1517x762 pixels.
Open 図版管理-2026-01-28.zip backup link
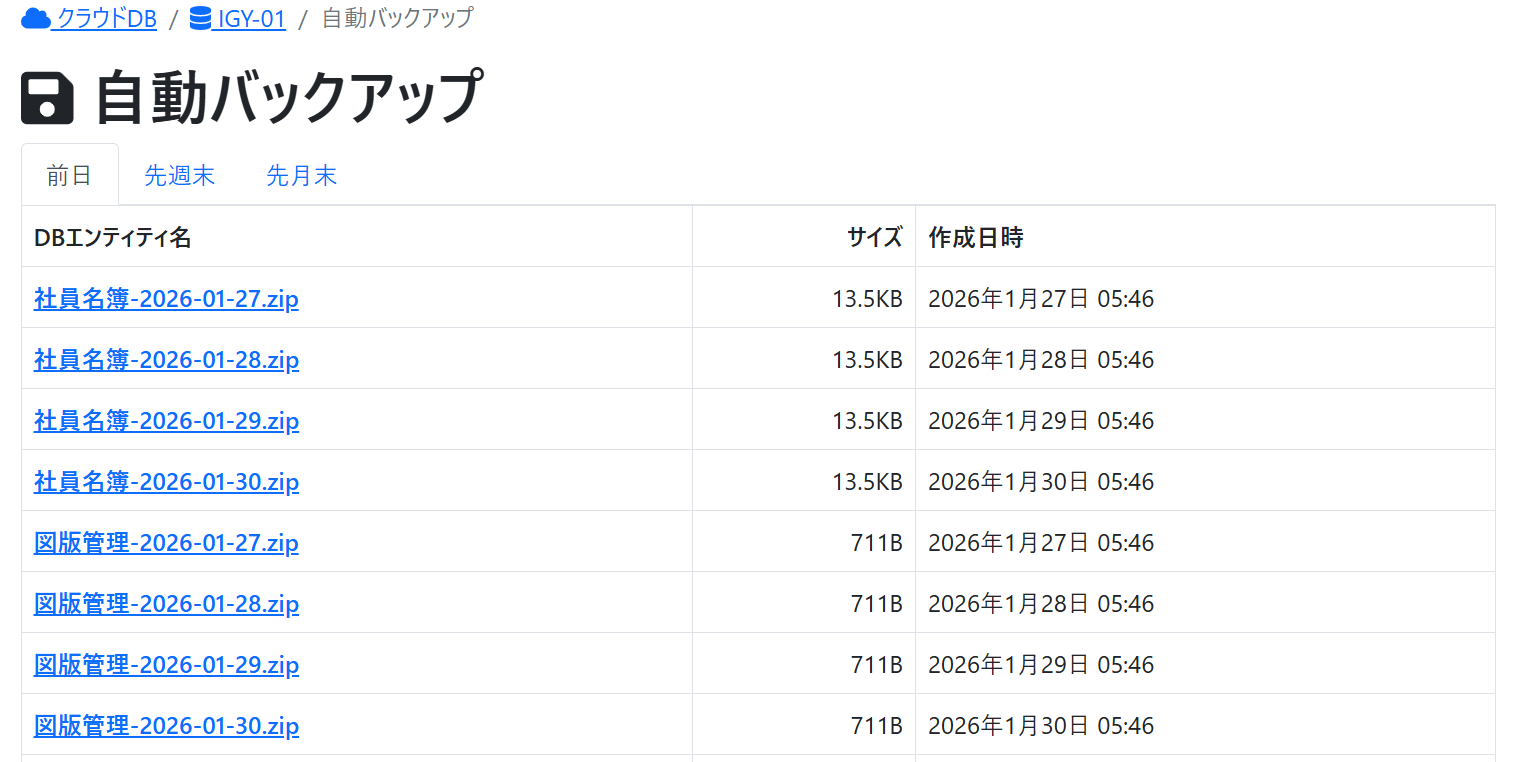(x=166, y=603)
